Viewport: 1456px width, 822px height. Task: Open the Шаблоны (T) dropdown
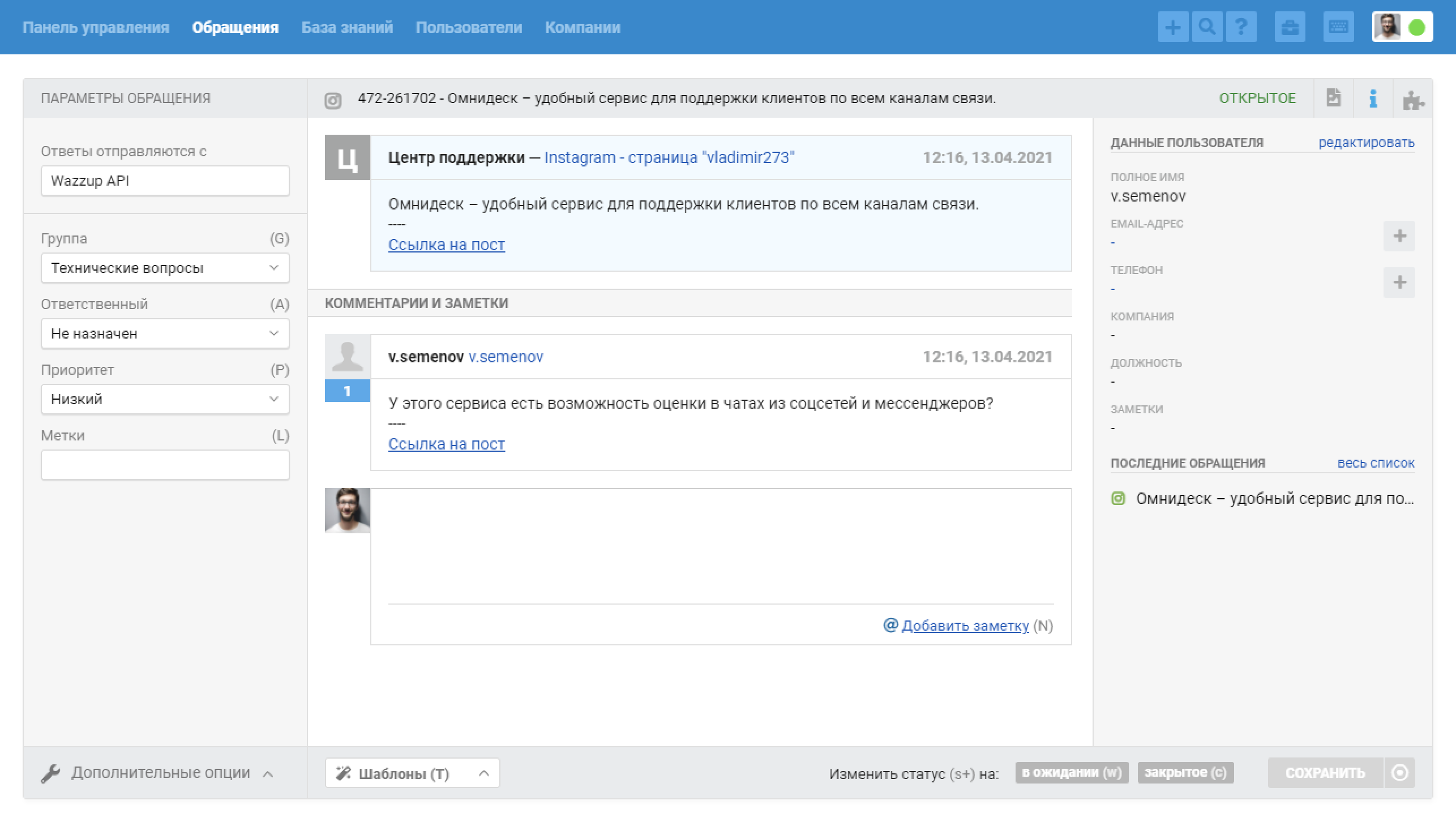[413, 773]
